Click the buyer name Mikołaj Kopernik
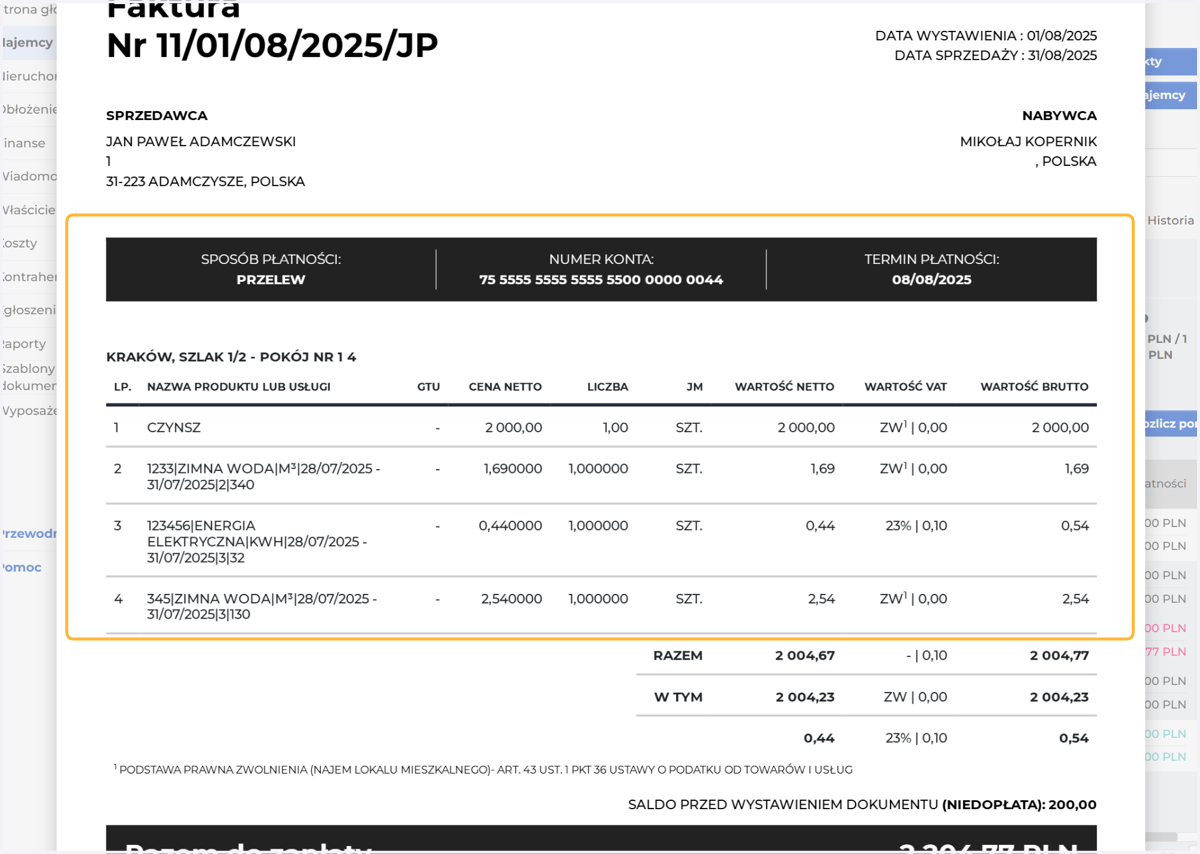The image size is (1200, 854). click(1028, 142)
